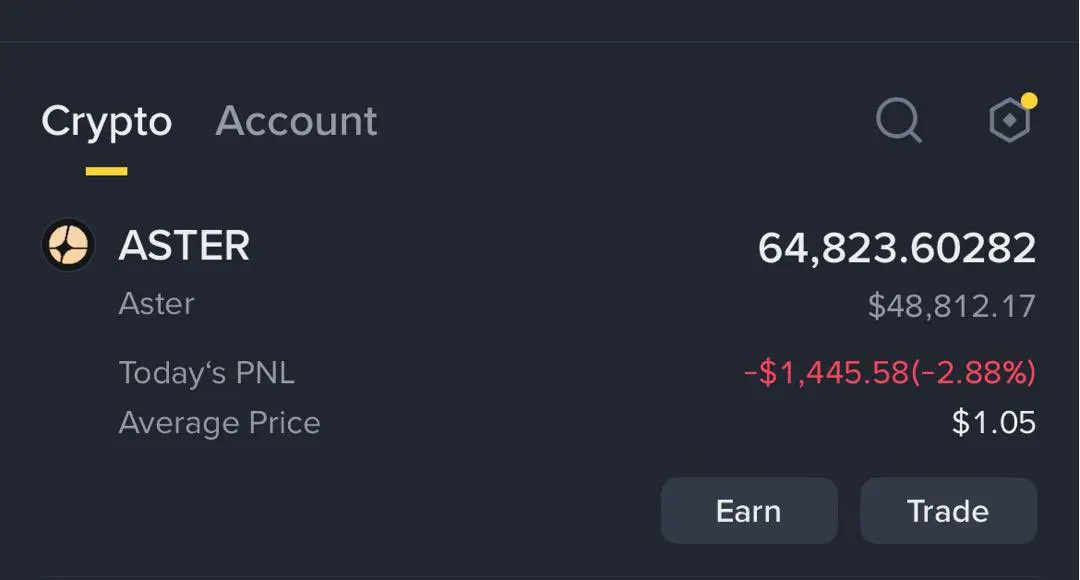Tap the $1.05 average price value

tap(993, 423)
